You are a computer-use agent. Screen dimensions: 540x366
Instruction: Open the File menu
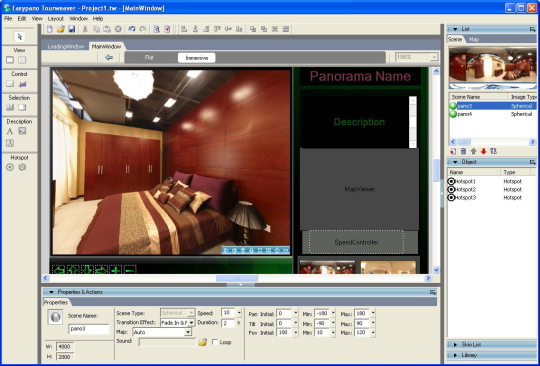pyautogui.click(x=8, y=19)
